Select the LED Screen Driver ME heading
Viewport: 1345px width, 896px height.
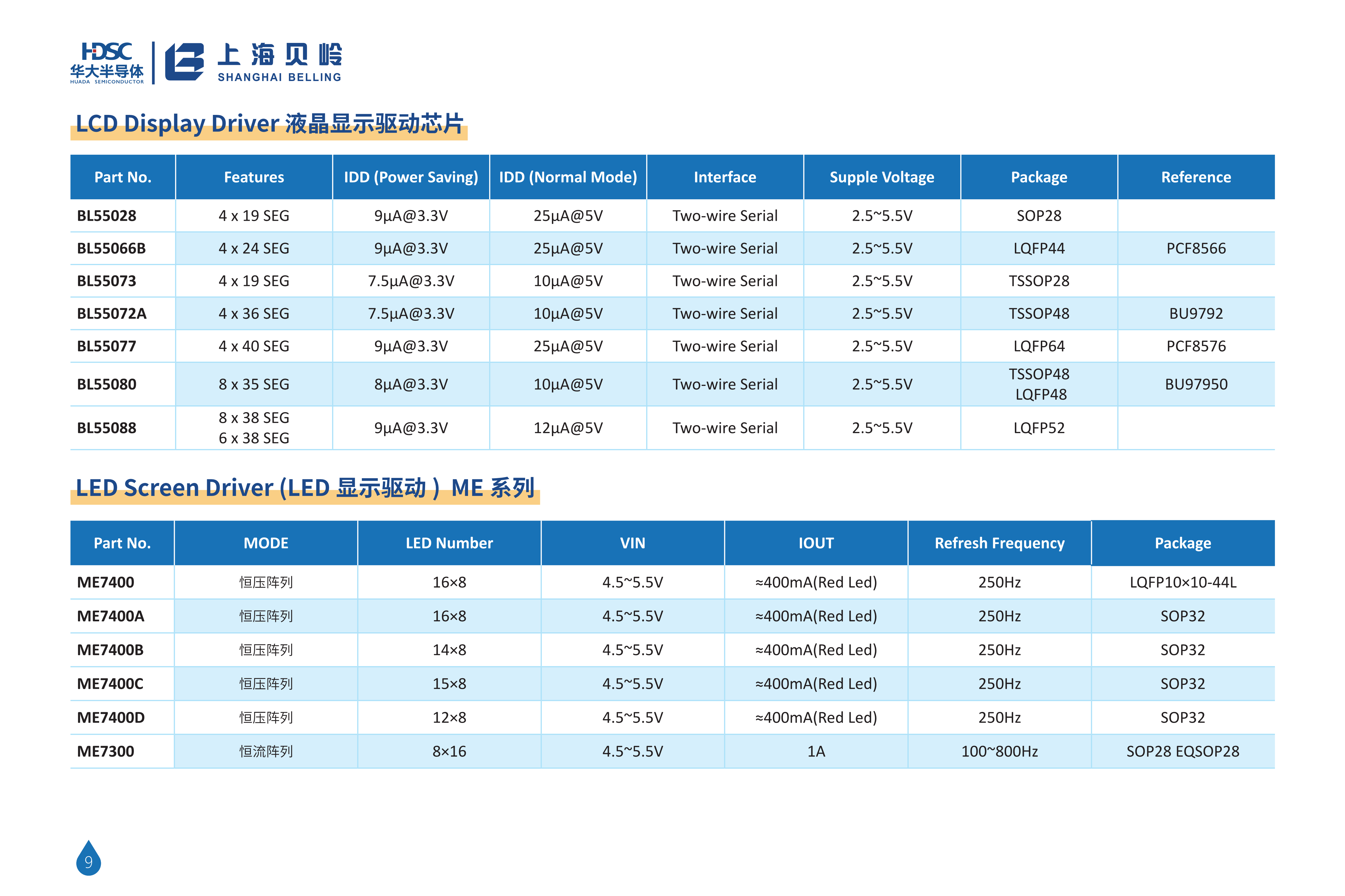click(x=305, y=488)
